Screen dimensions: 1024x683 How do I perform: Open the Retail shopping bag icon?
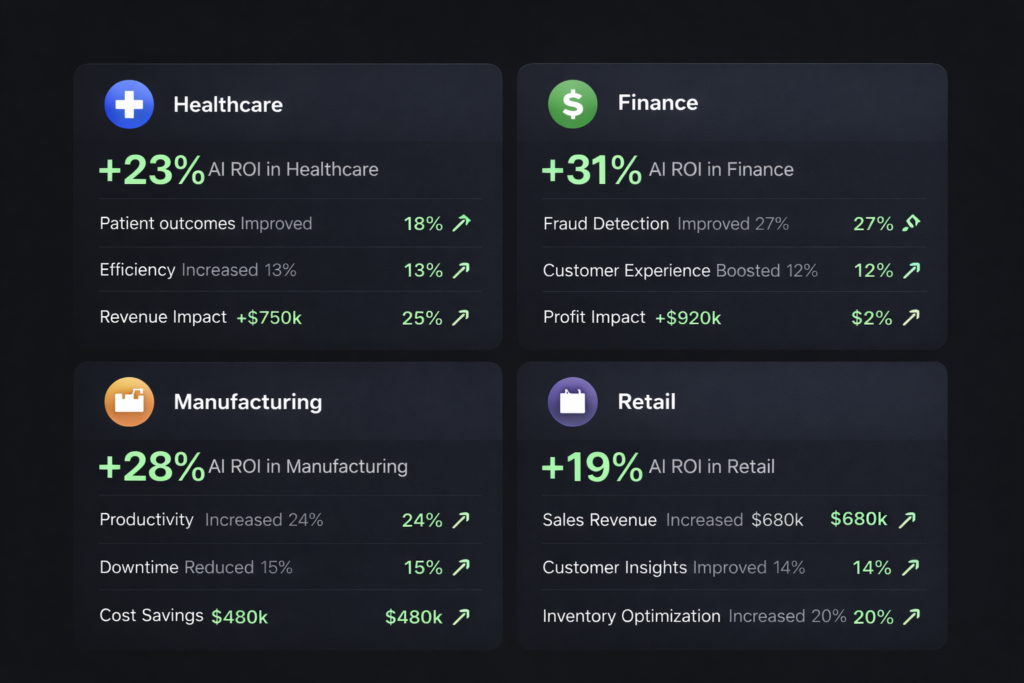[572, 401]
